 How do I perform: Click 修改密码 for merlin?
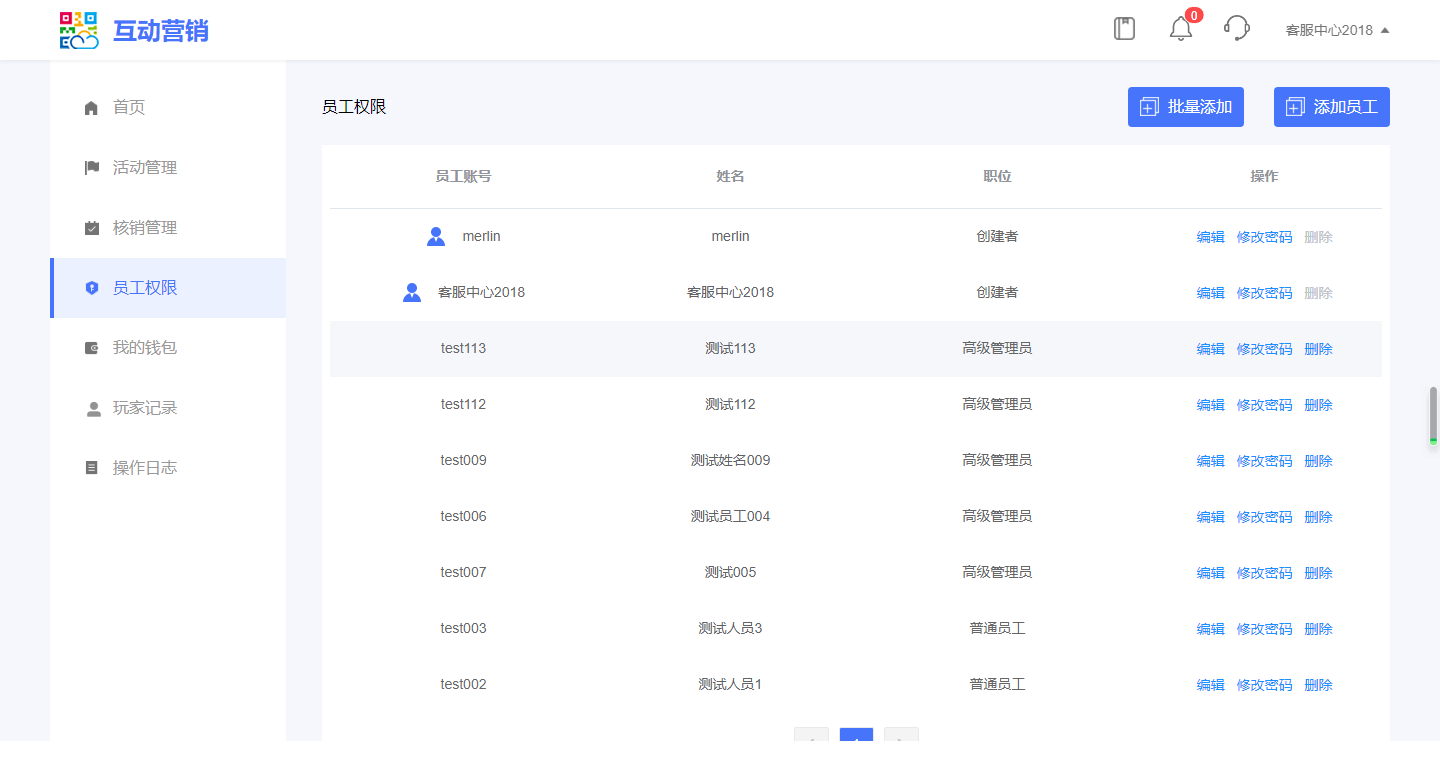1265,237
